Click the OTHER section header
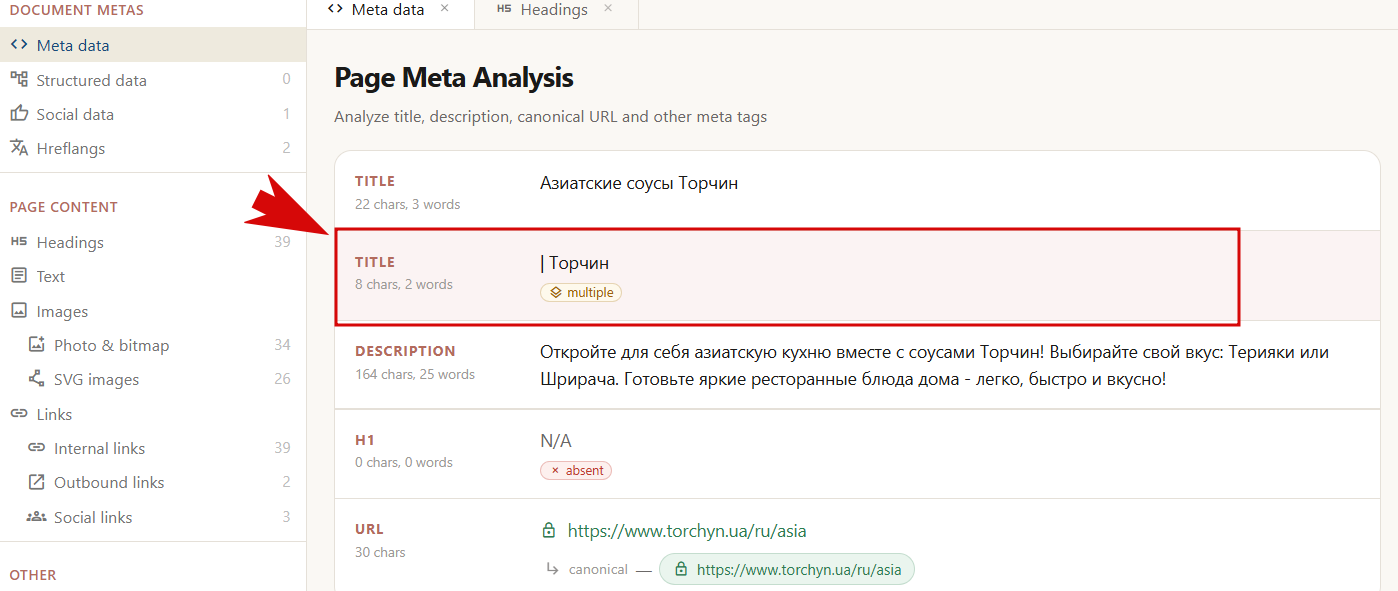This screenshot has height=591, width=1398. 33,575
